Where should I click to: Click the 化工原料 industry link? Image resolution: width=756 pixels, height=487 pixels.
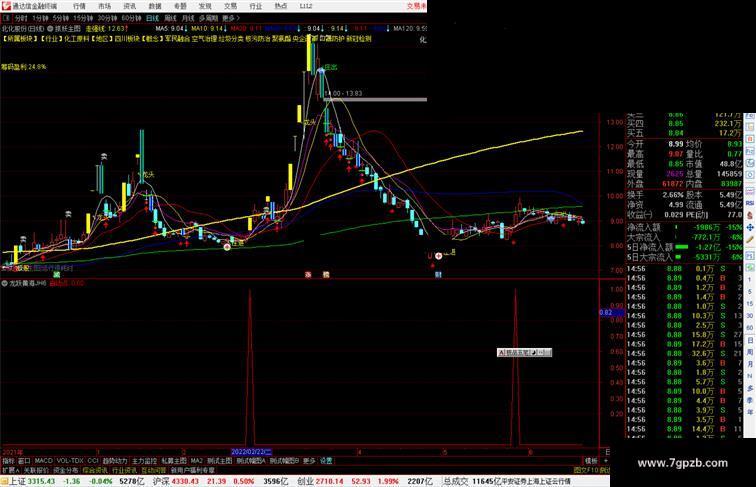tap(76, 39)
